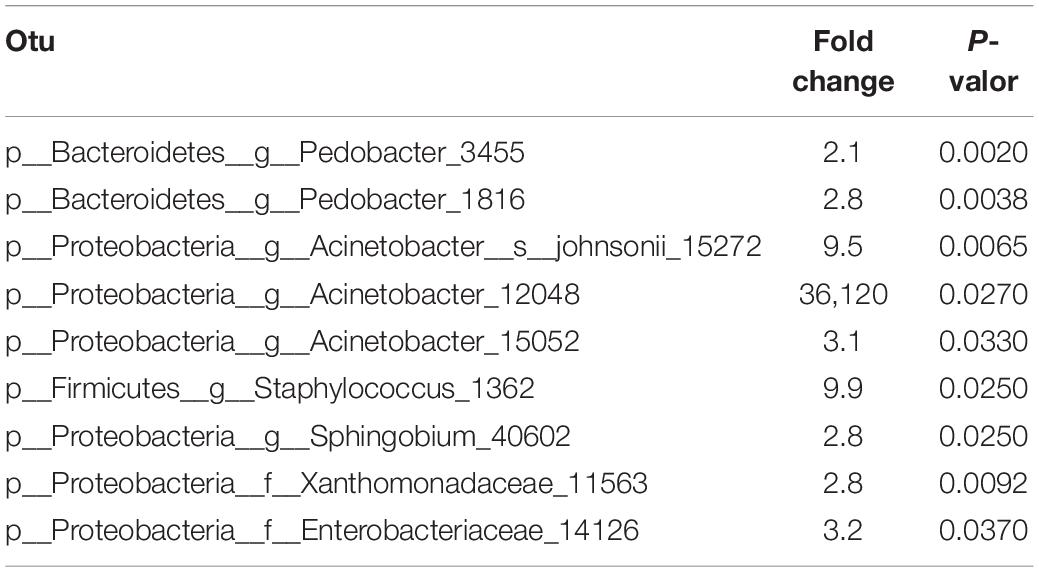Select the P-value 0.0020 cell
Image resolution: width=1039 pixels, height=572 pixels.
point(983,153)
